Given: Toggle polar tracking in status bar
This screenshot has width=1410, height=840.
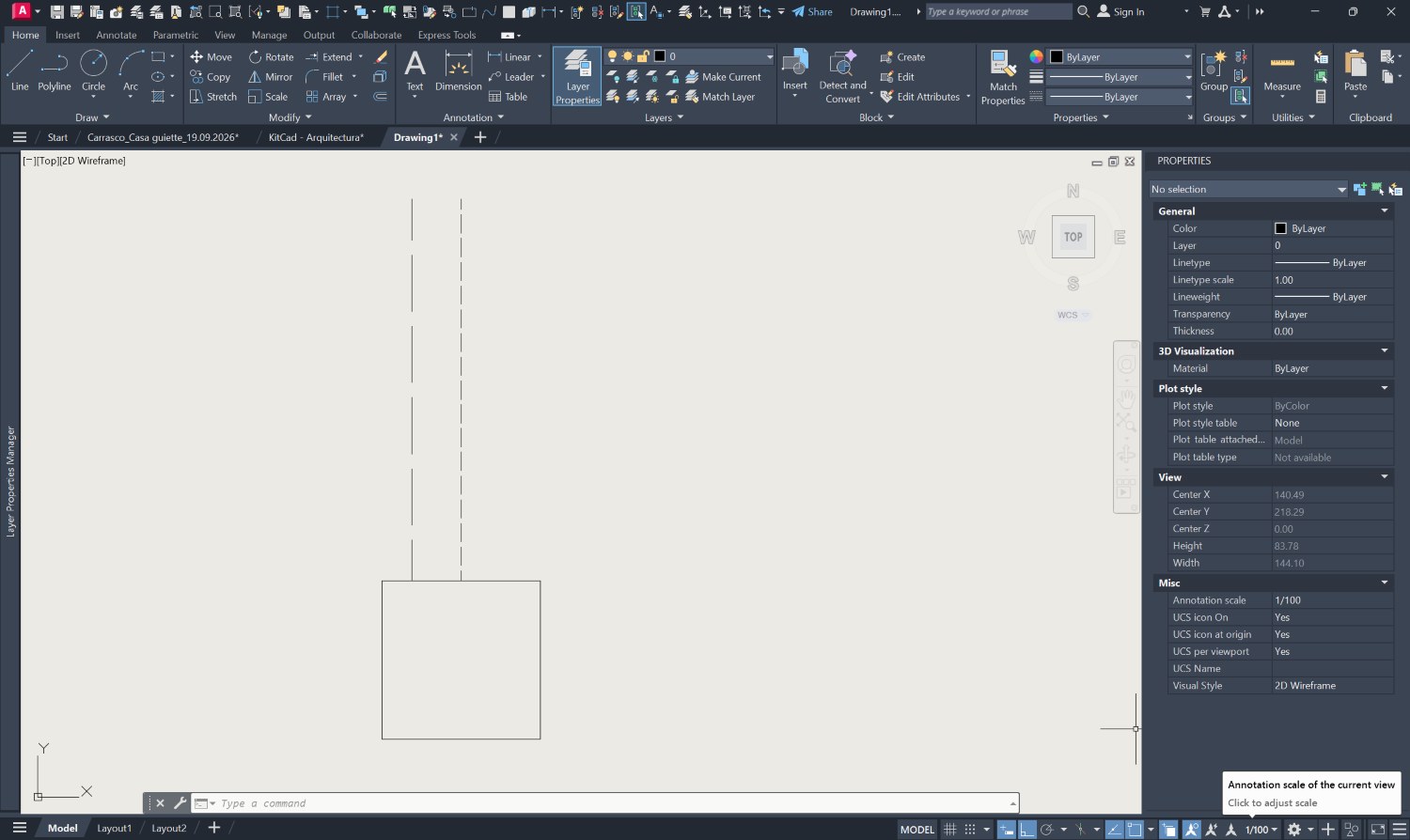Looking at the screenshot, I should tap(1046, 830).
